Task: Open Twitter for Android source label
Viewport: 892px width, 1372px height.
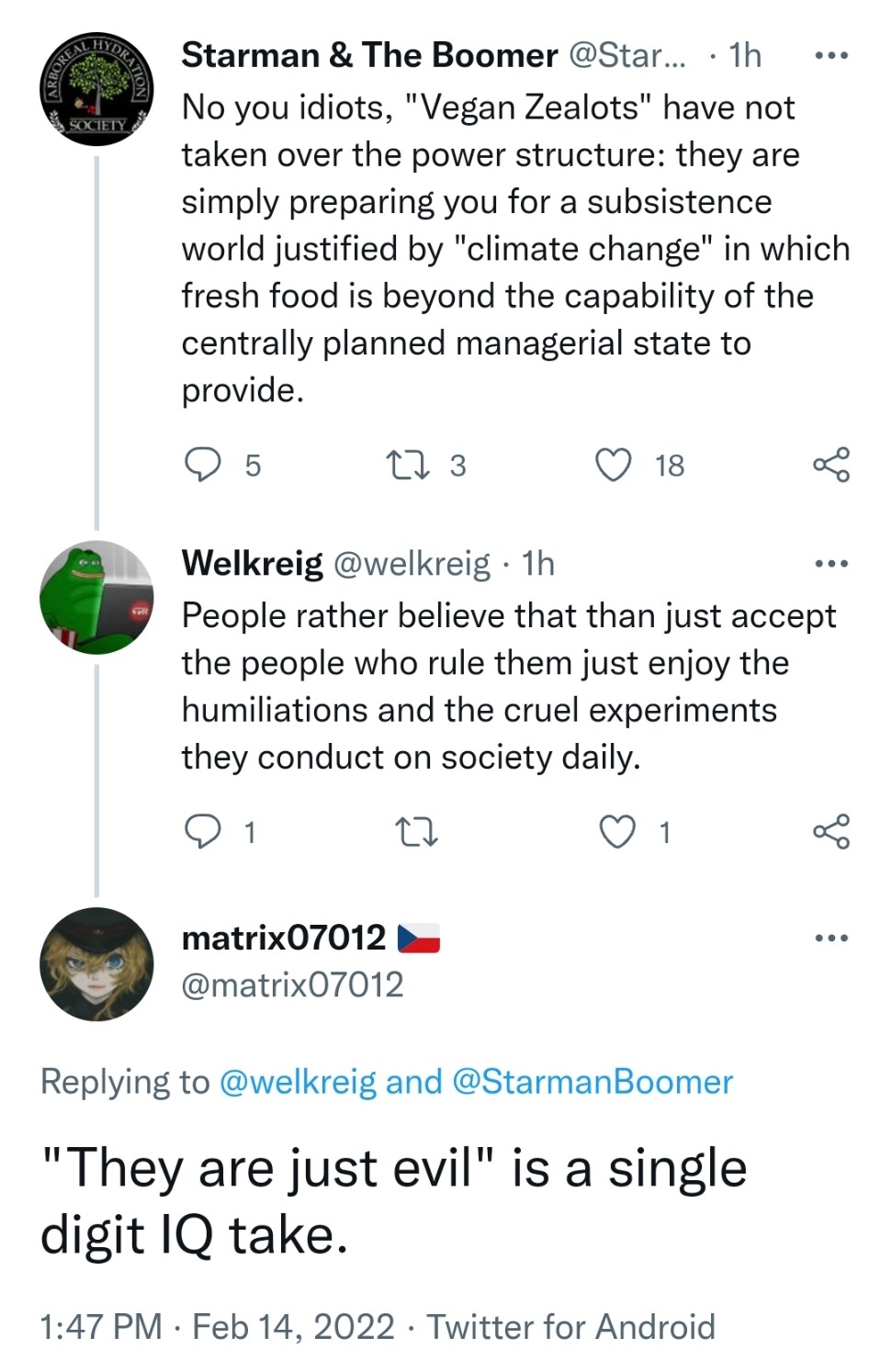Action: click(570, 1327)
